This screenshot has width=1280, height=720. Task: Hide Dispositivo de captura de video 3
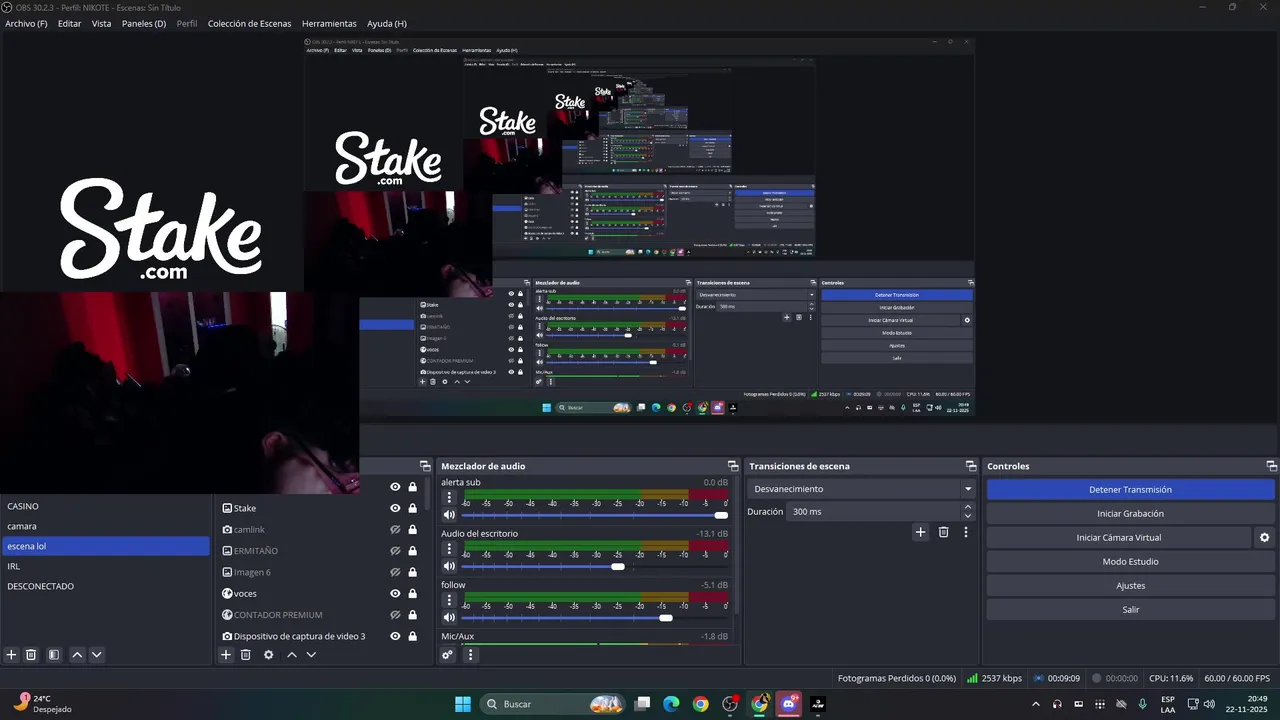[x=395, y=636]
